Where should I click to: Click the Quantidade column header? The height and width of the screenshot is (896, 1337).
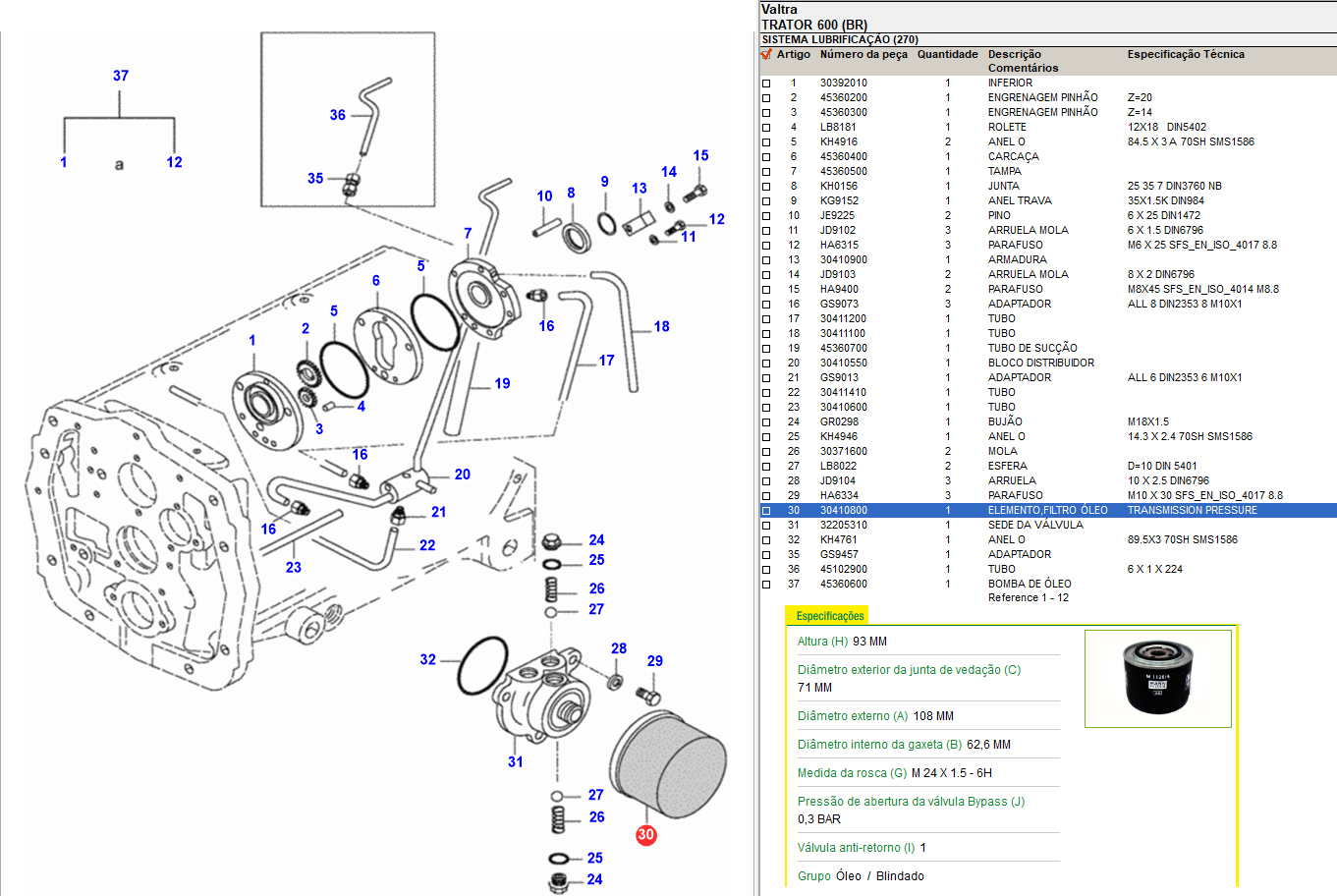tap(947, 55)
